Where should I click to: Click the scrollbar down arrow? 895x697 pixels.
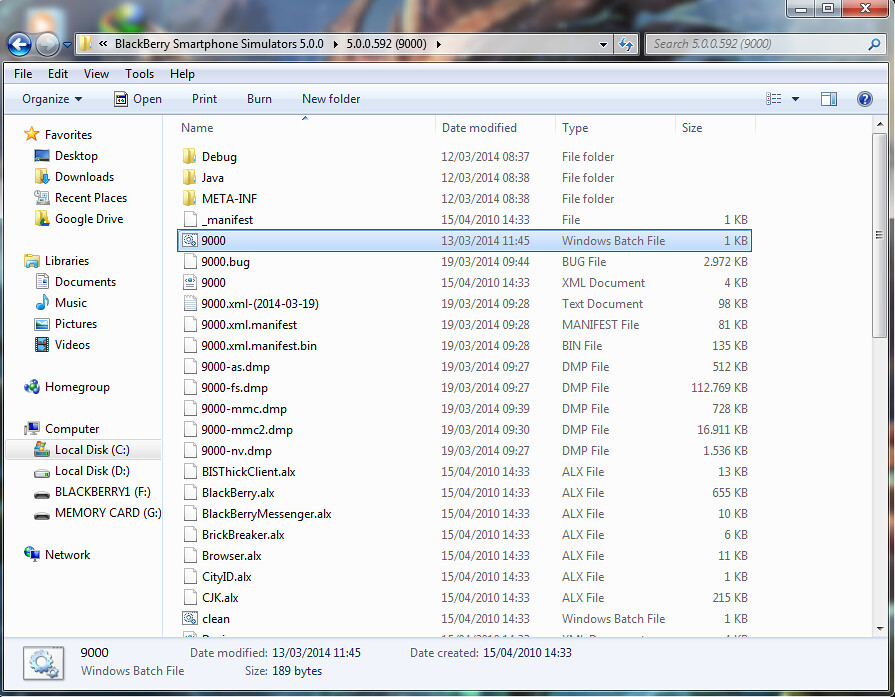(879, 628)
